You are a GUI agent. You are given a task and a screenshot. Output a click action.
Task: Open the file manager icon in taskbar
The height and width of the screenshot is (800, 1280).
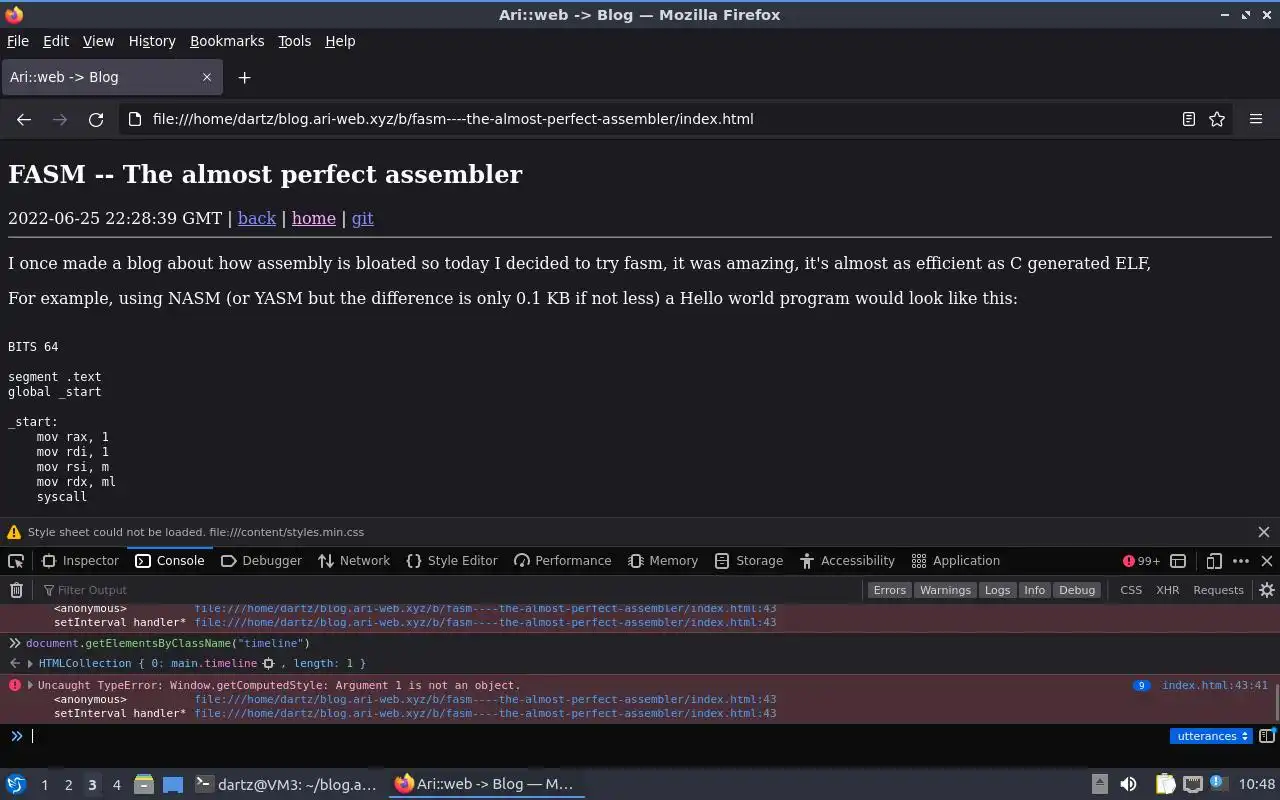click(144, 784)
